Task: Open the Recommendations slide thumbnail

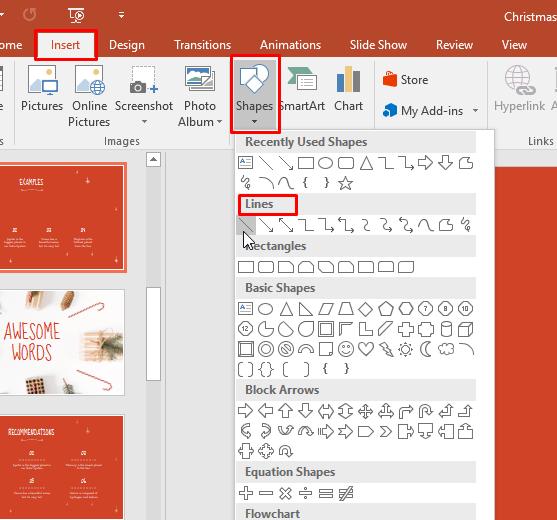Action: click(61, 467)
